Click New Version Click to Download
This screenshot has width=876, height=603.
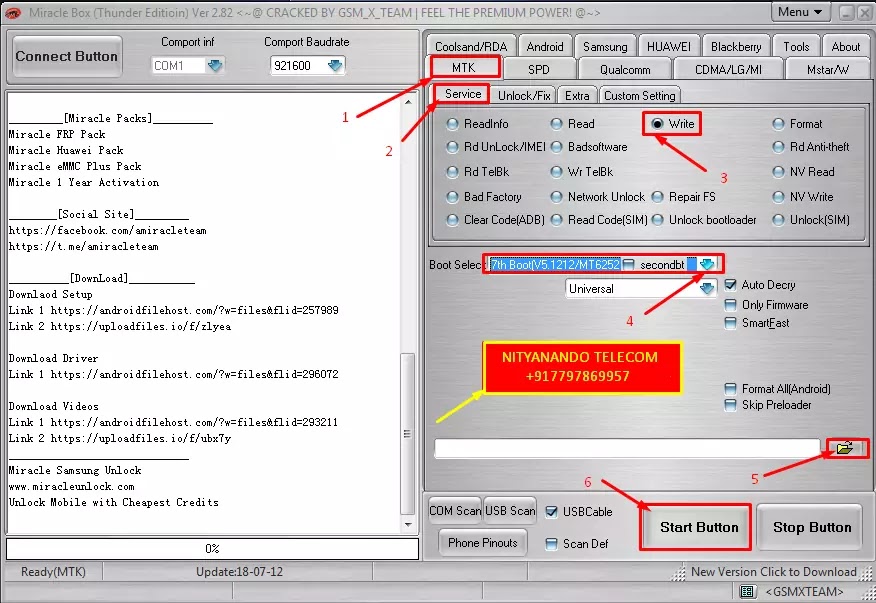point(774,572)
